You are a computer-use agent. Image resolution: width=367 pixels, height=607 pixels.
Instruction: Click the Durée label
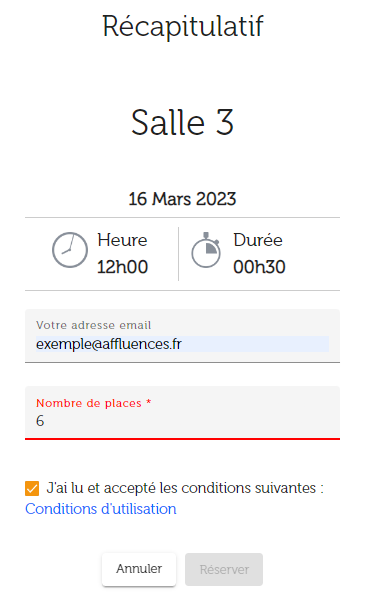258,240
